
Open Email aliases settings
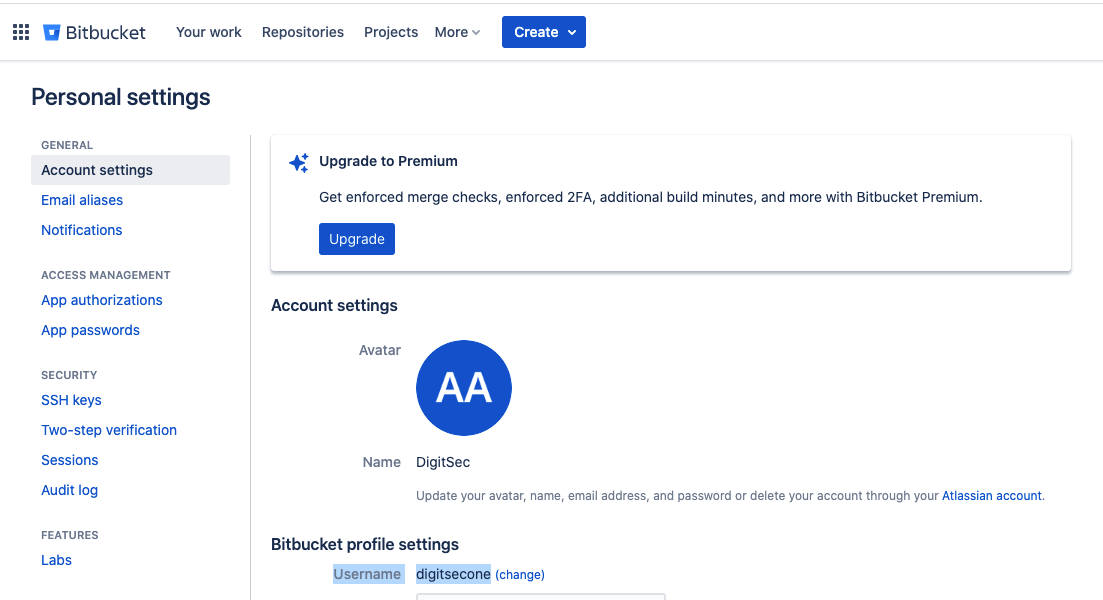click(x=82, y=200)
